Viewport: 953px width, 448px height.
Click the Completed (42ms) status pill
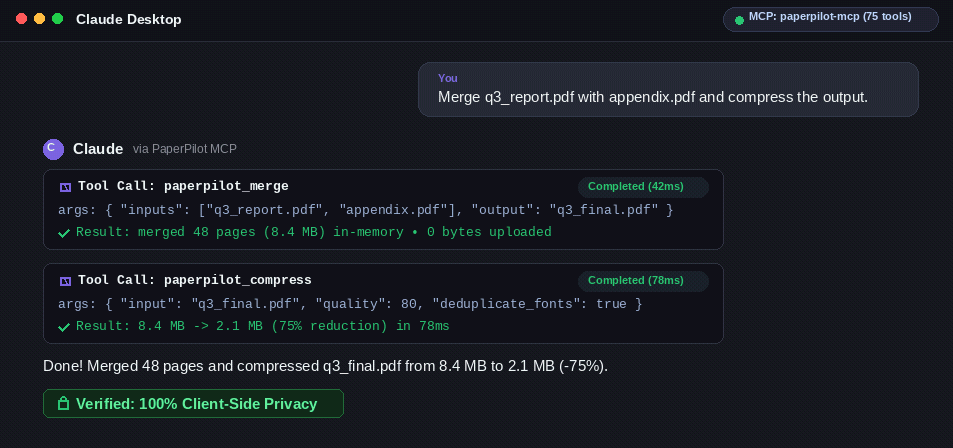[x=643, y=187]
